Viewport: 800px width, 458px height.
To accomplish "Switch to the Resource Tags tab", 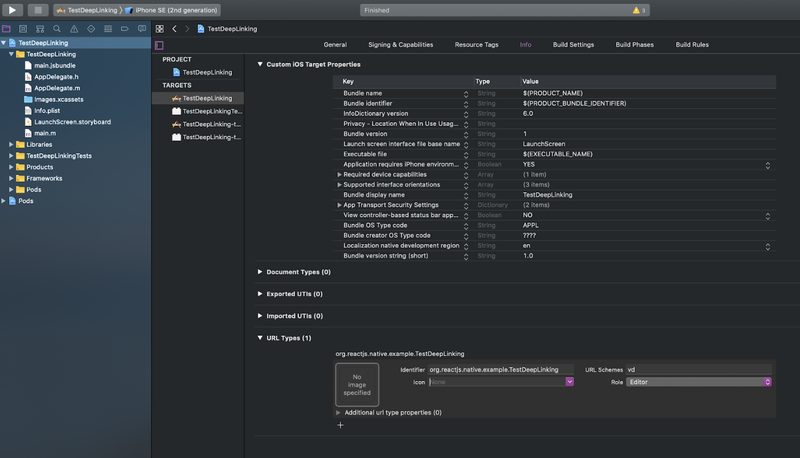I will click(477, 45).
